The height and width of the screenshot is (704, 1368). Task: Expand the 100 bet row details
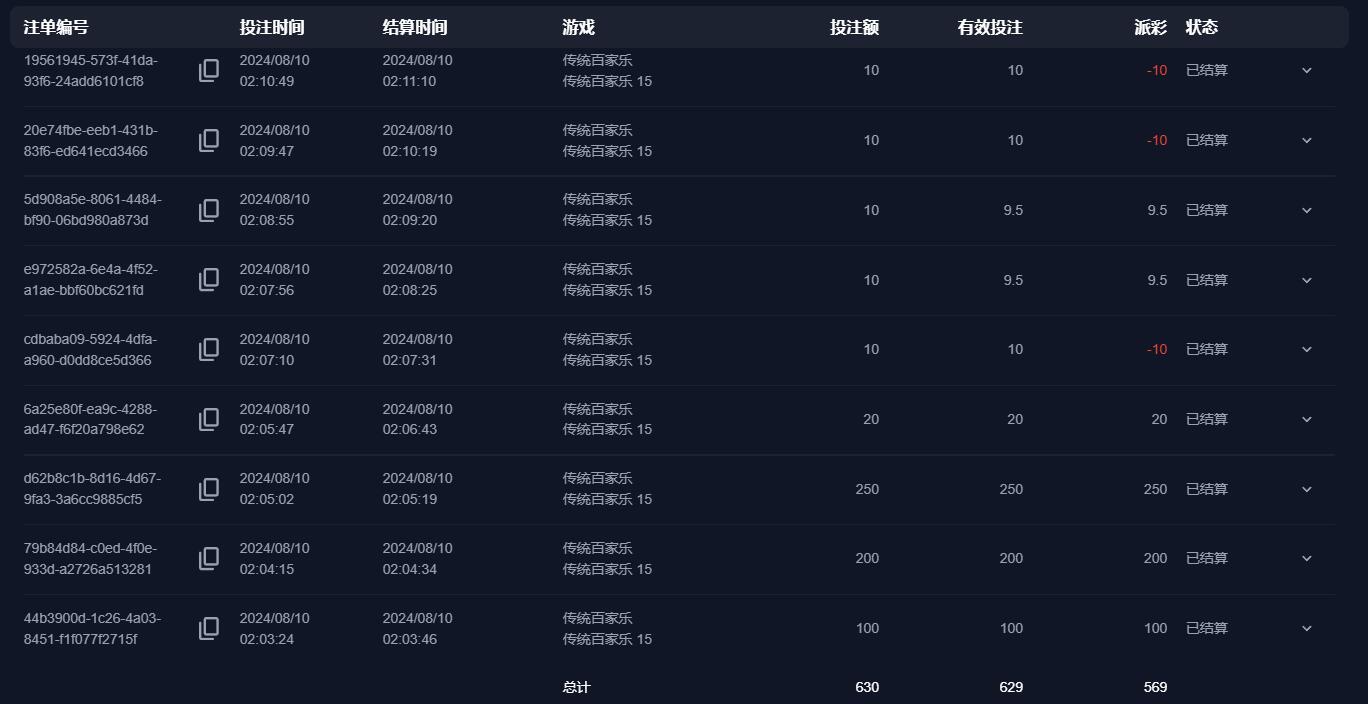coord(1306,628)
